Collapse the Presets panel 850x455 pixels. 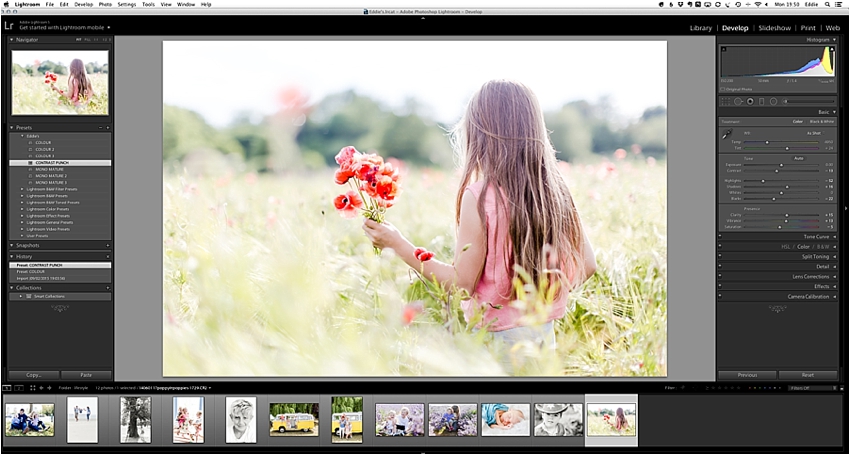11,127
